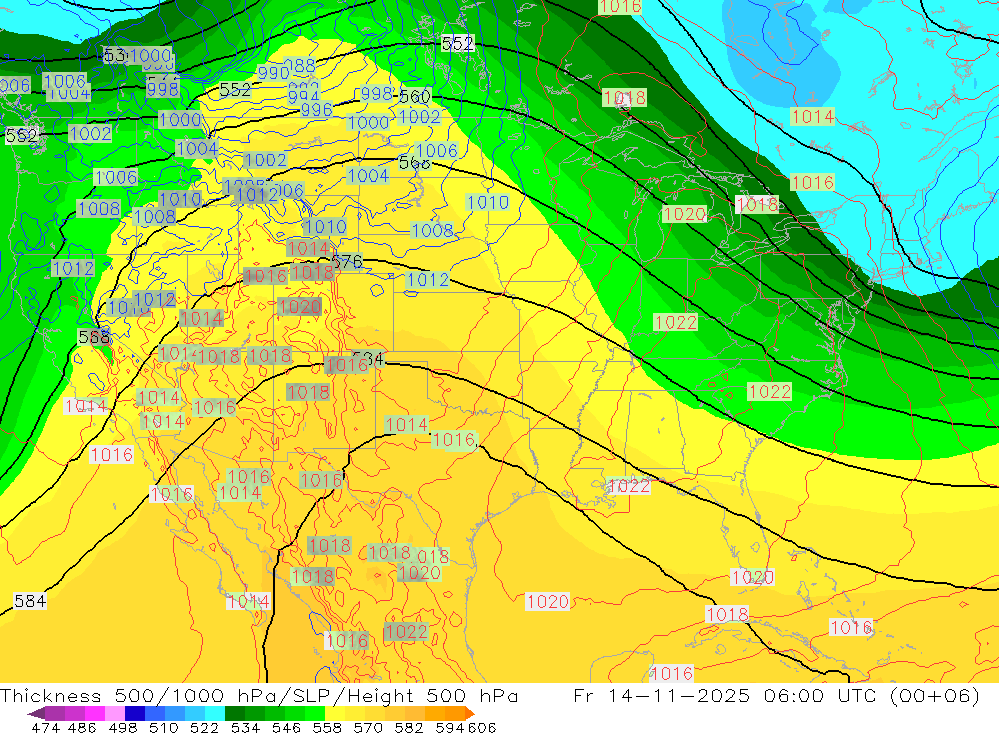Click the blue '996' pressure label
The height and width of the screenshot is (733, 1000).
point(316,110)
